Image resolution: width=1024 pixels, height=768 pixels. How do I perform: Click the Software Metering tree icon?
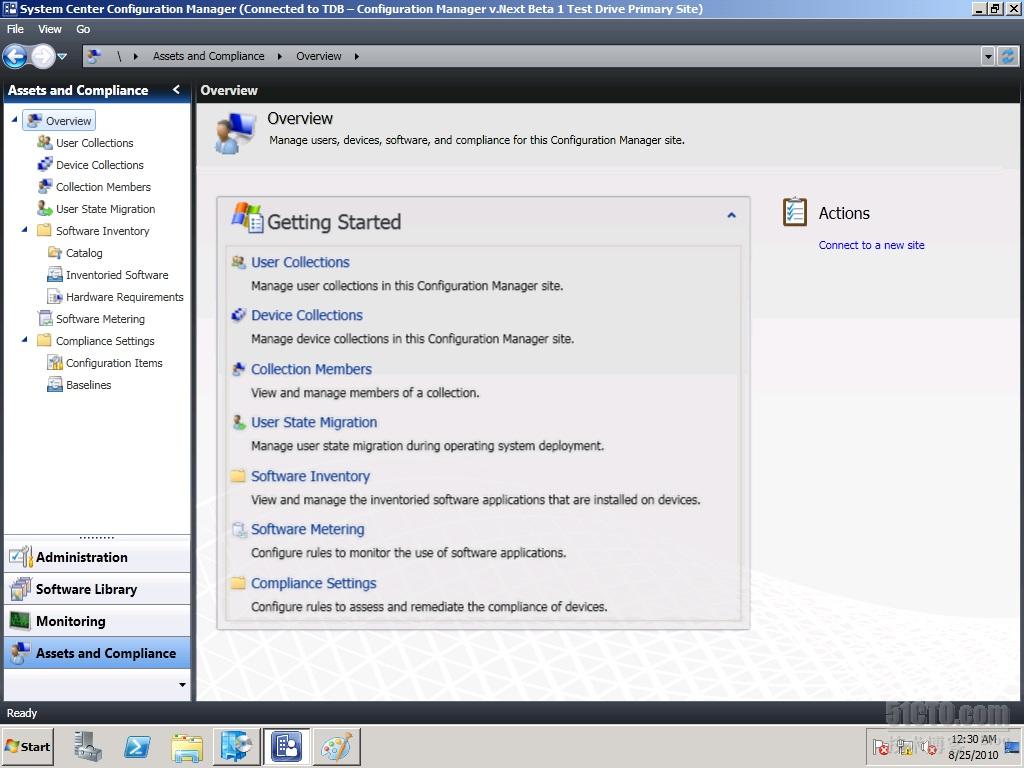point(45,318)
